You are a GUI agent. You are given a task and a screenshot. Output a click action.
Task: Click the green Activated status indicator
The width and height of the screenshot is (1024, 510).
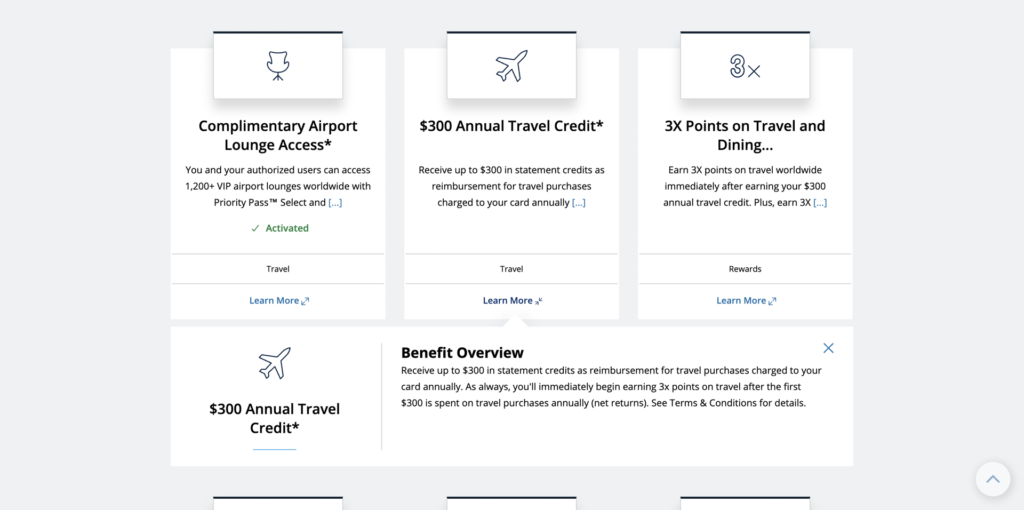coord(280,228)
